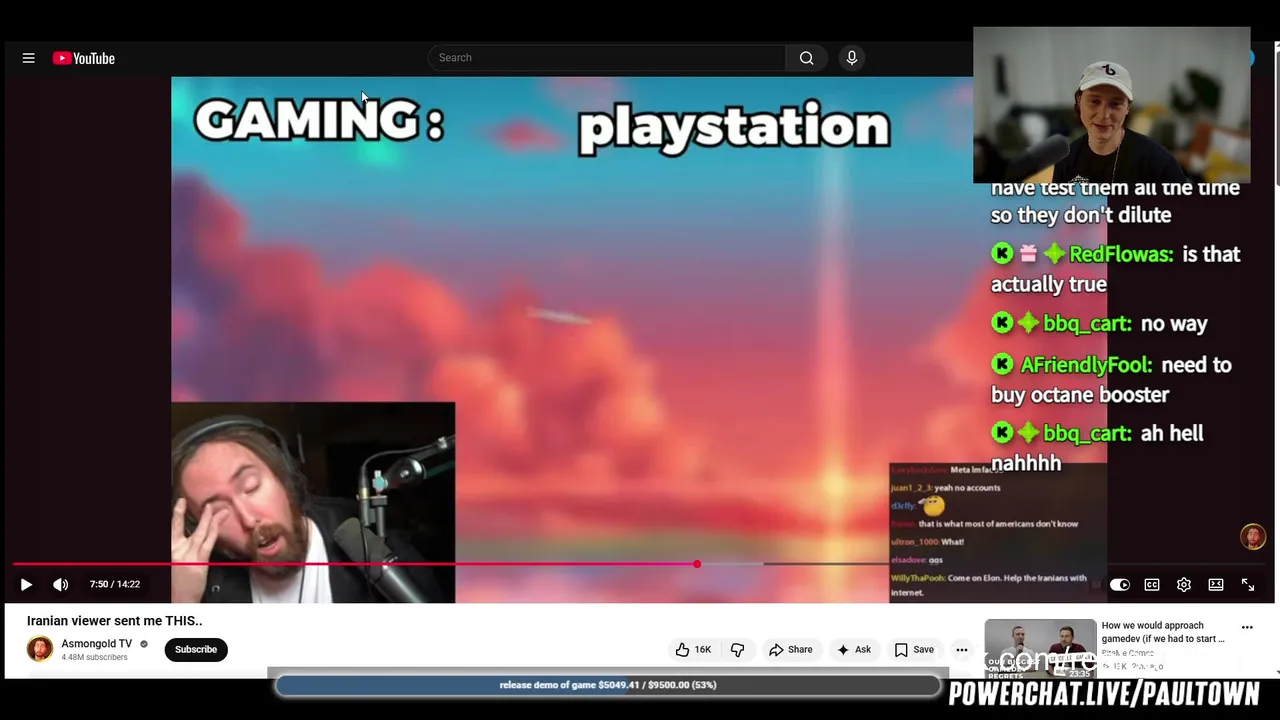The width and height of the screenshot is (1280, 720).
Task: Submit search with magnifier button
Action: coord(806,58)
